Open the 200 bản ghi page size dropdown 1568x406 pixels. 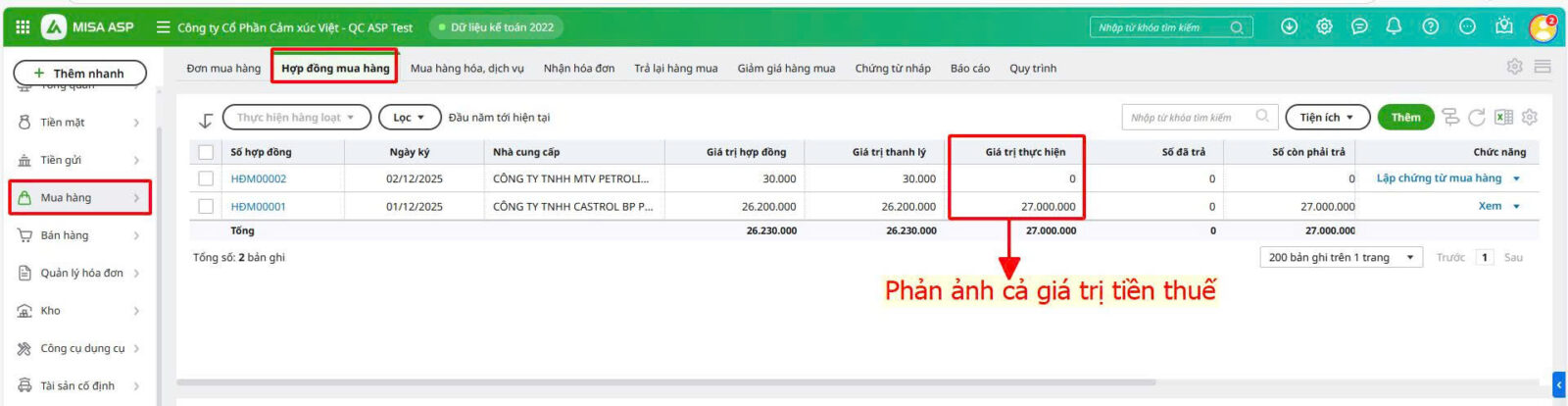point(1340,258)
